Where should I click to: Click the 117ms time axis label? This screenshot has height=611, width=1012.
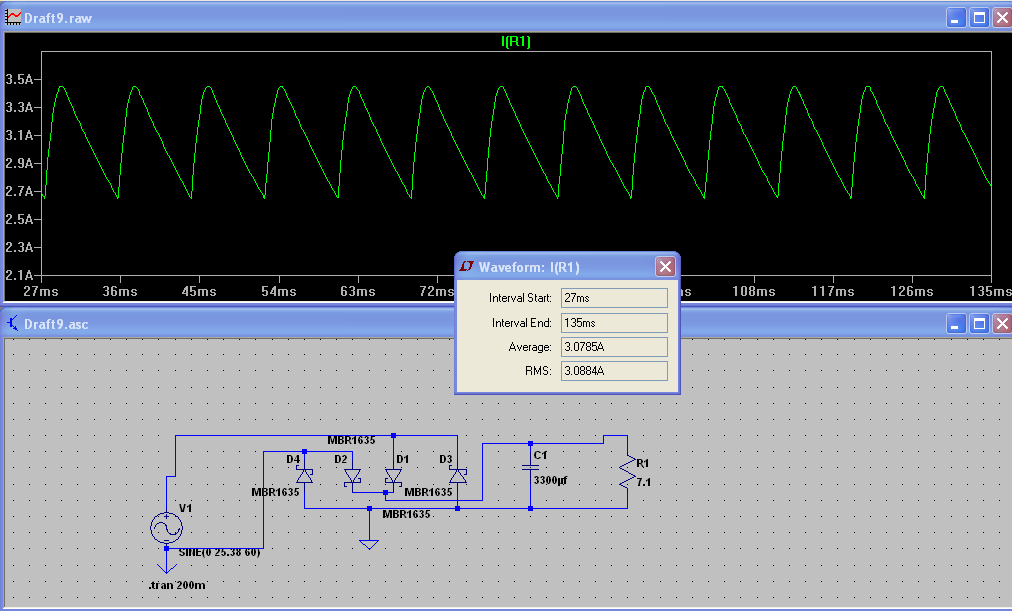833,292
